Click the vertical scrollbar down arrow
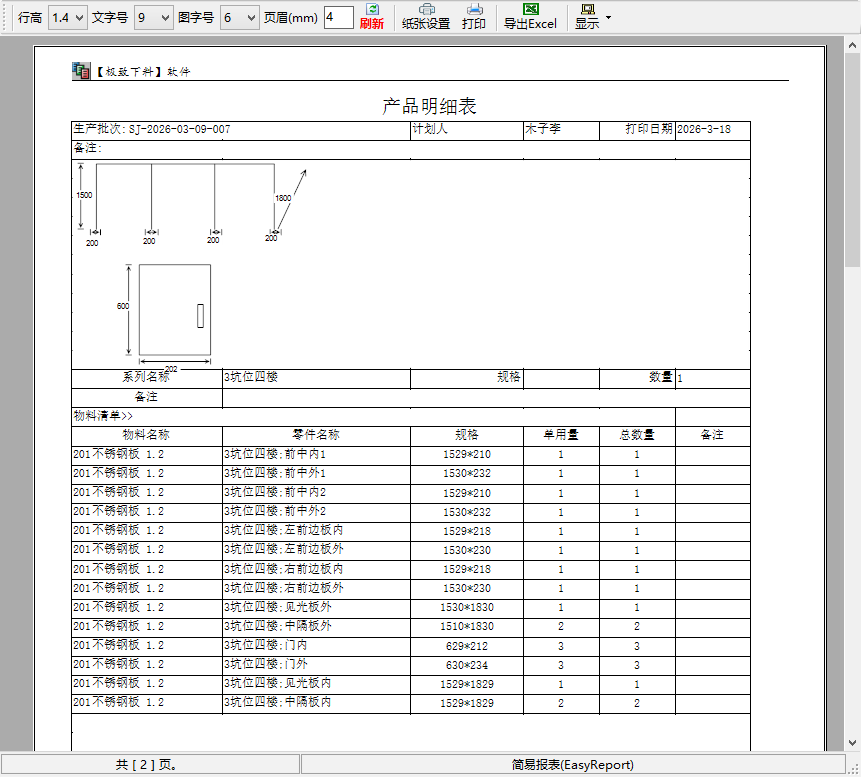Screen dimensions: 861x777 [851, 743]
